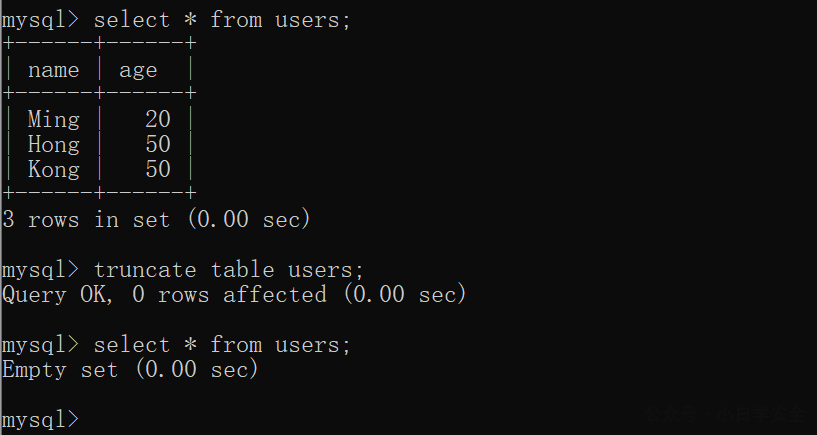Click the 'Empty set (0.00 sec)' message

tap(130, 369)
